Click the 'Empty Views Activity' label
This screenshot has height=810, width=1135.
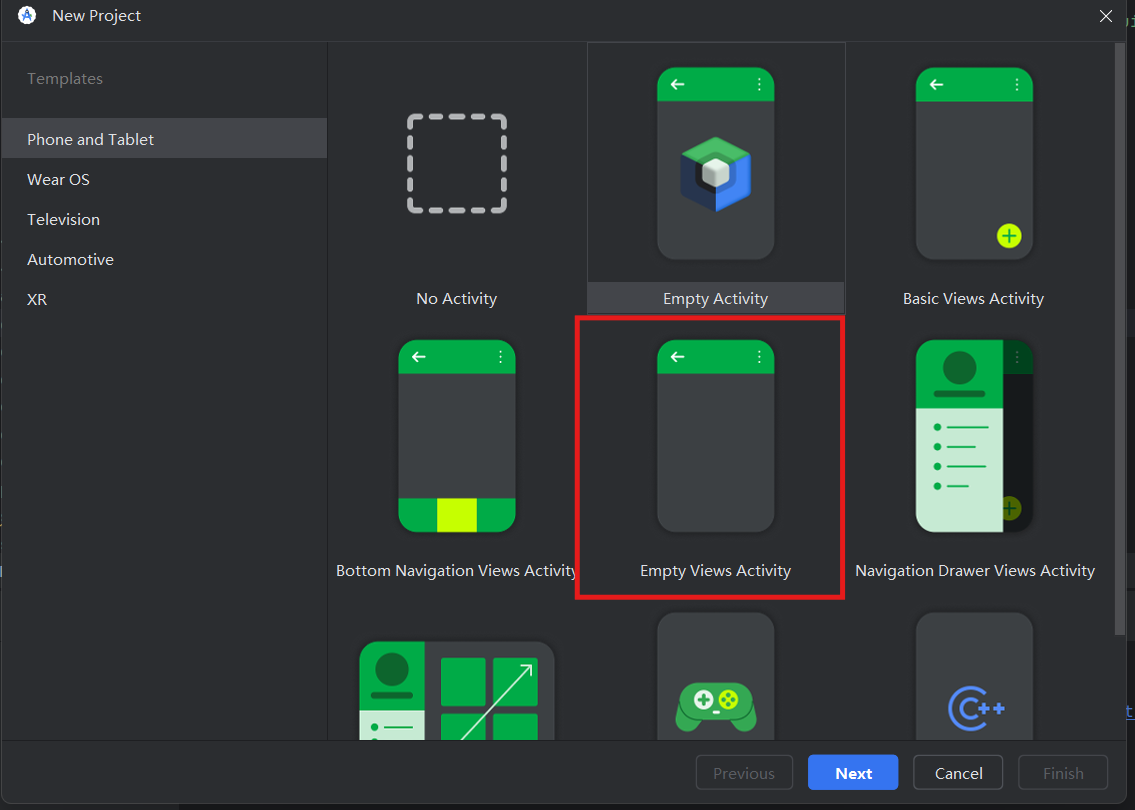(715, 570)
